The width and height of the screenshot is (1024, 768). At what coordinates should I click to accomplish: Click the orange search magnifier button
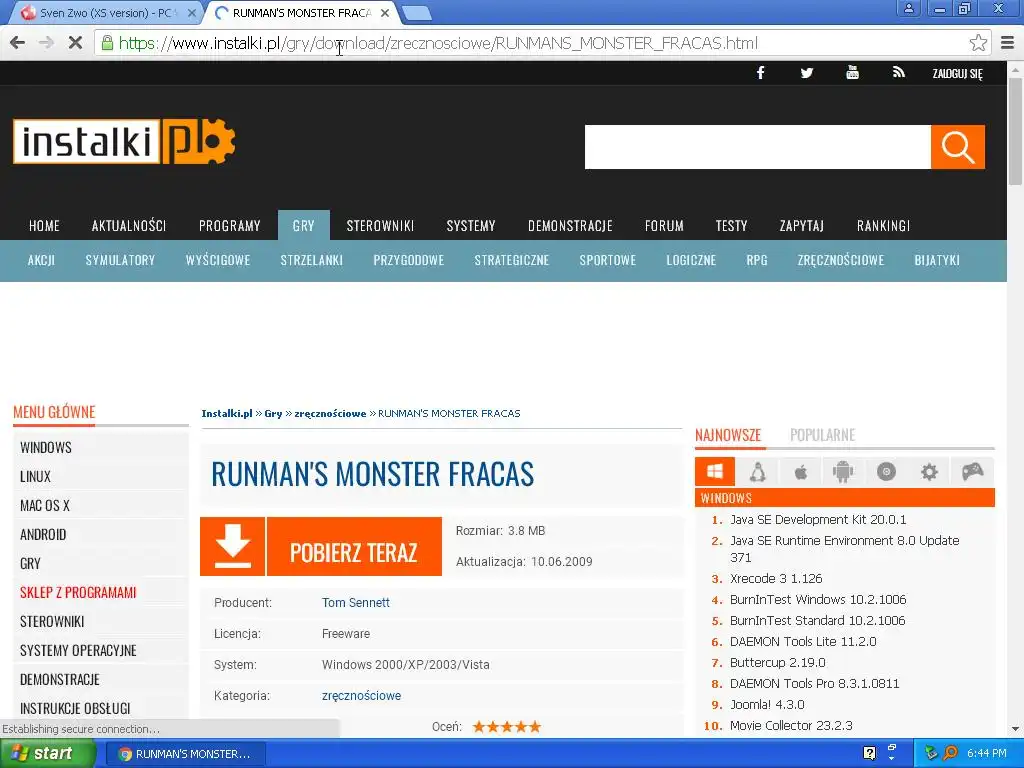pyautogui.click(x=957, y=147)
